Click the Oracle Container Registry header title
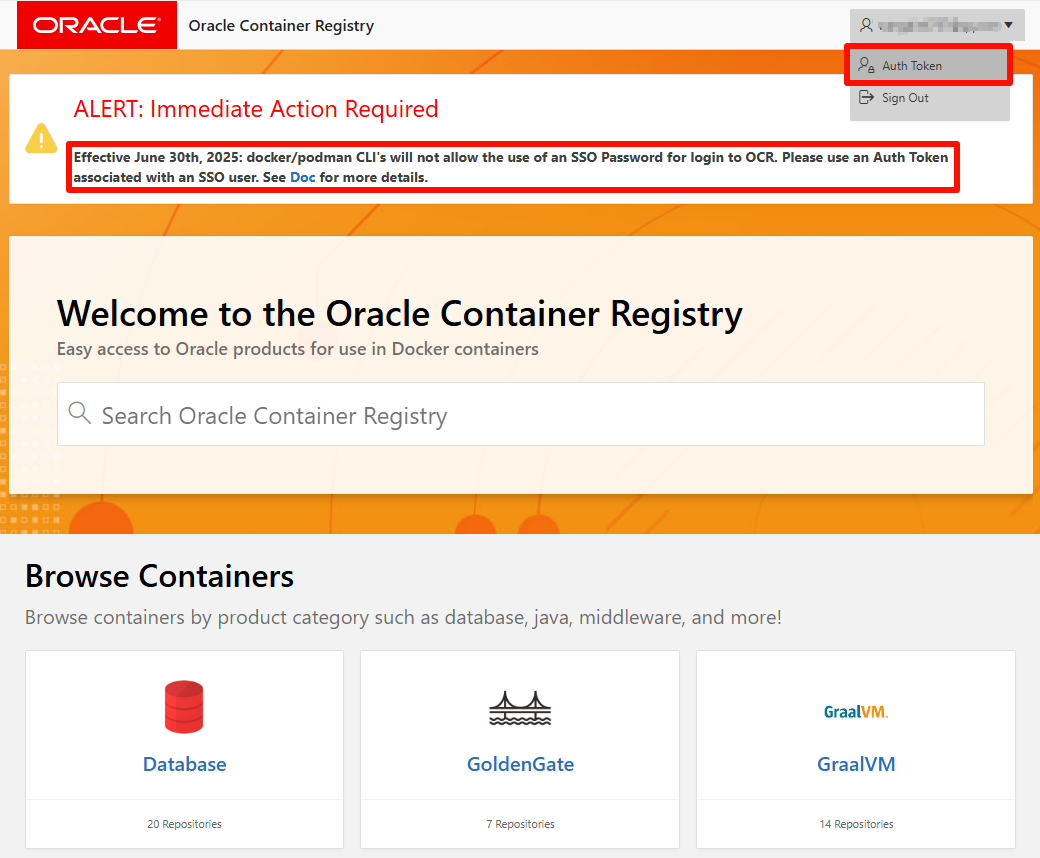The height and width of the screenshot is (858, 1040). tap(281, 26)
